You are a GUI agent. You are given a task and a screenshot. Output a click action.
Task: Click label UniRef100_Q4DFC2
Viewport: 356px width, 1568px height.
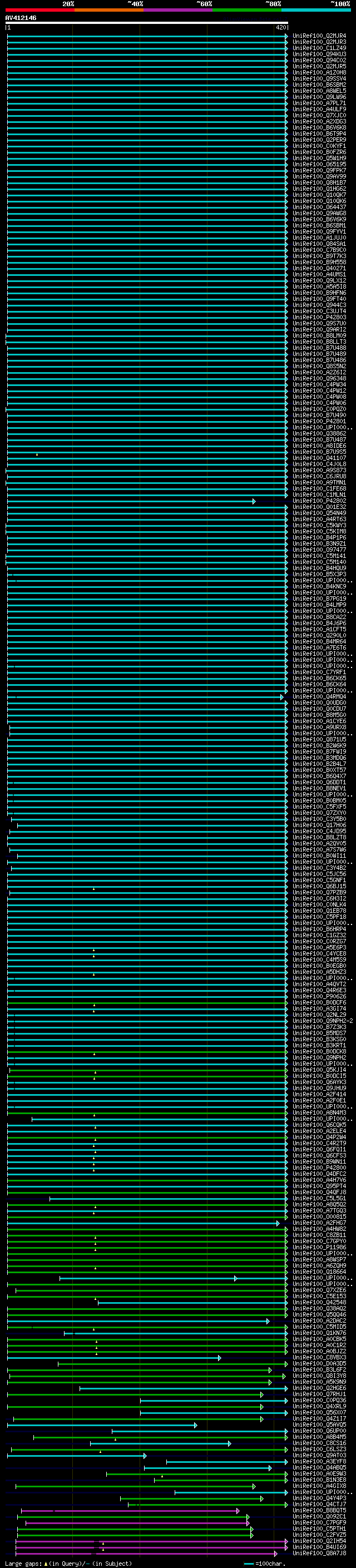319,1174
